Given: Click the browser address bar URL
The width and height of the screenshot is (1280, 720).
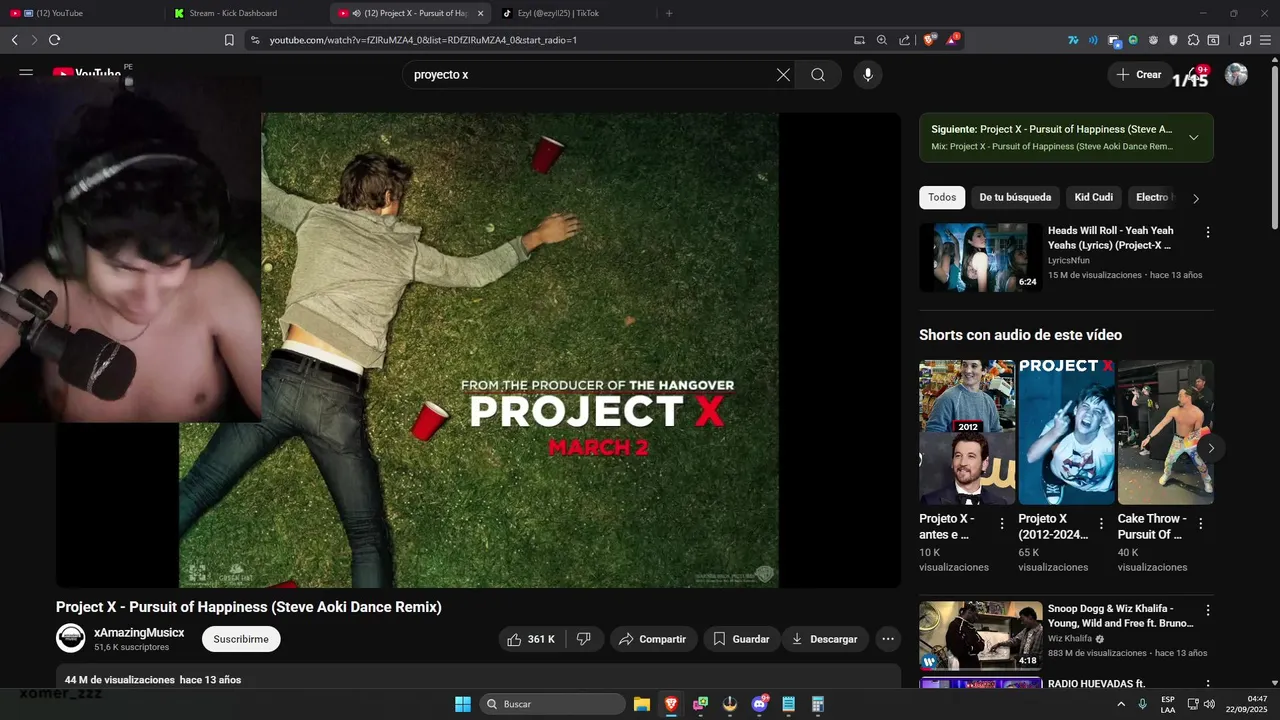Looking at the screenshot, I should coord(423,40).
